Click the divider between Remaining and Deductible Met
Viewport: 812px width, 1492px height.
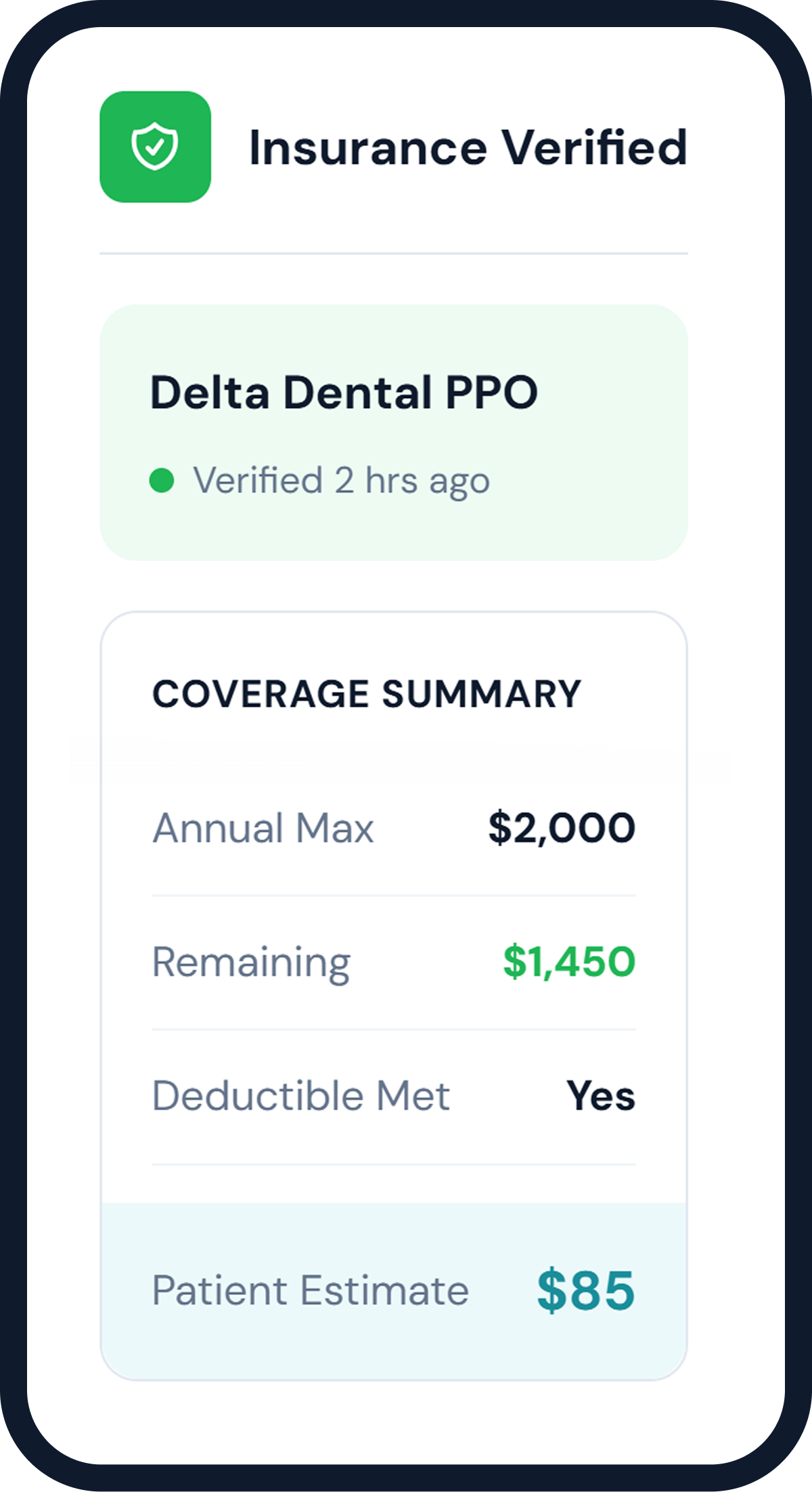tap(394, 1030)
